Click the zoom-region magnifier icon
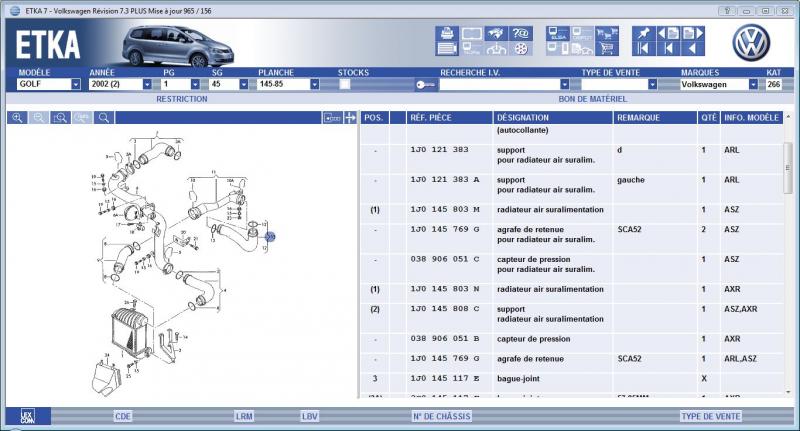Viewport: 800px width, 431px height. tap(60, 118)
